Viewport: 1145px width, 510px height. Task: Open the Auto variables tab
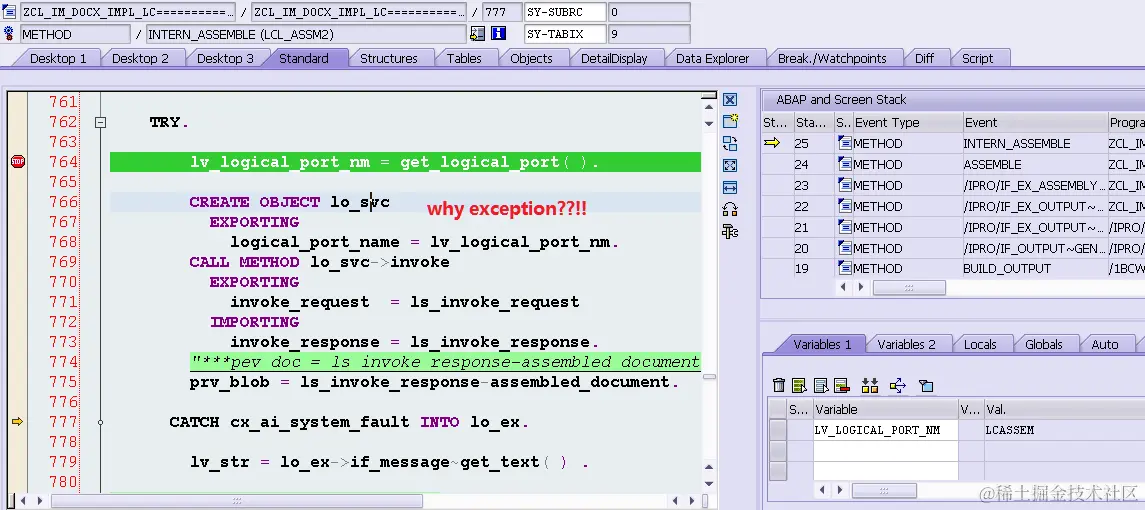tap(1104, 344)
